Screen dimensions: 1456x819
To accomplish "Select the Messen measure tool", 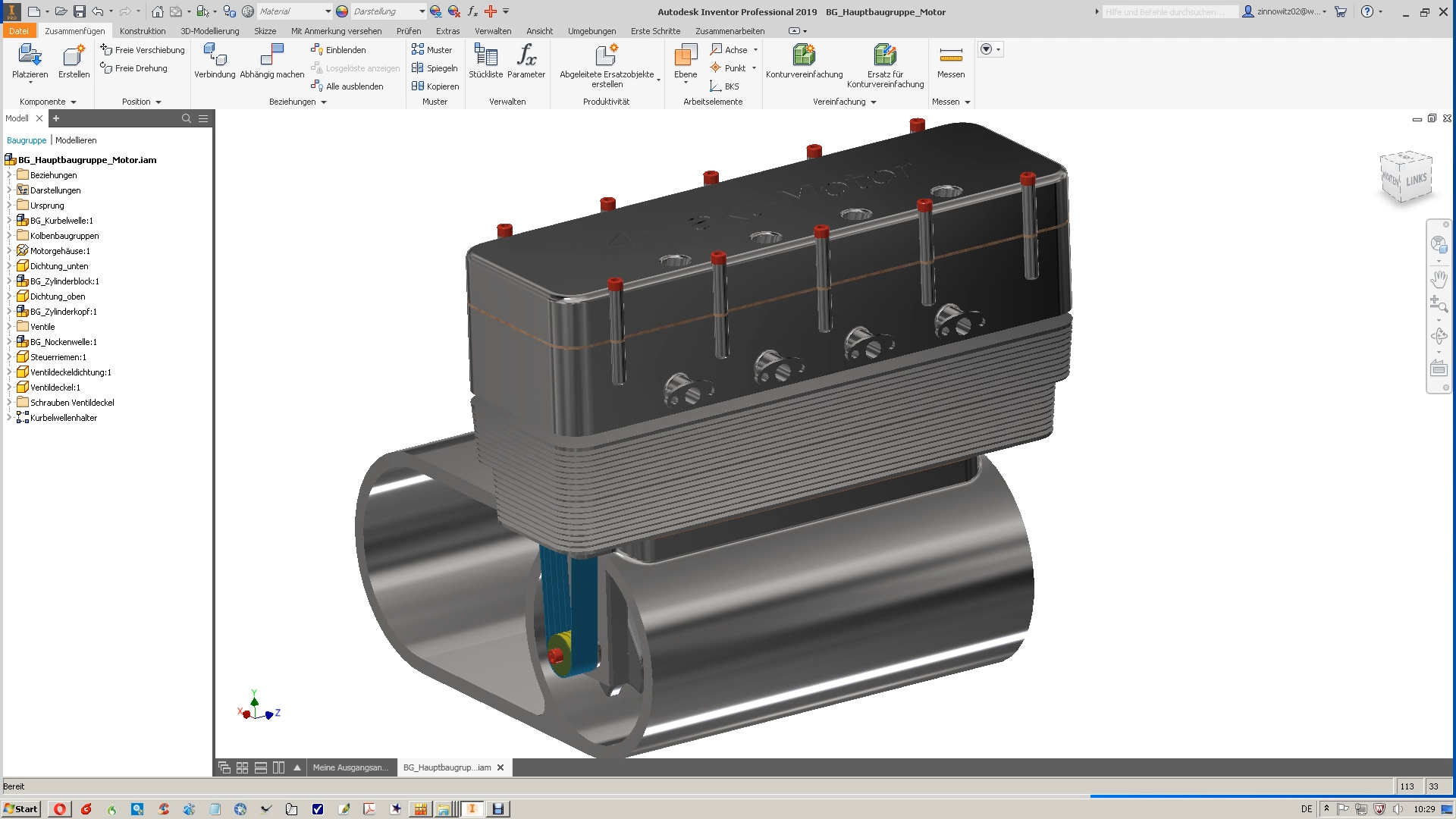I will point(950,55).
